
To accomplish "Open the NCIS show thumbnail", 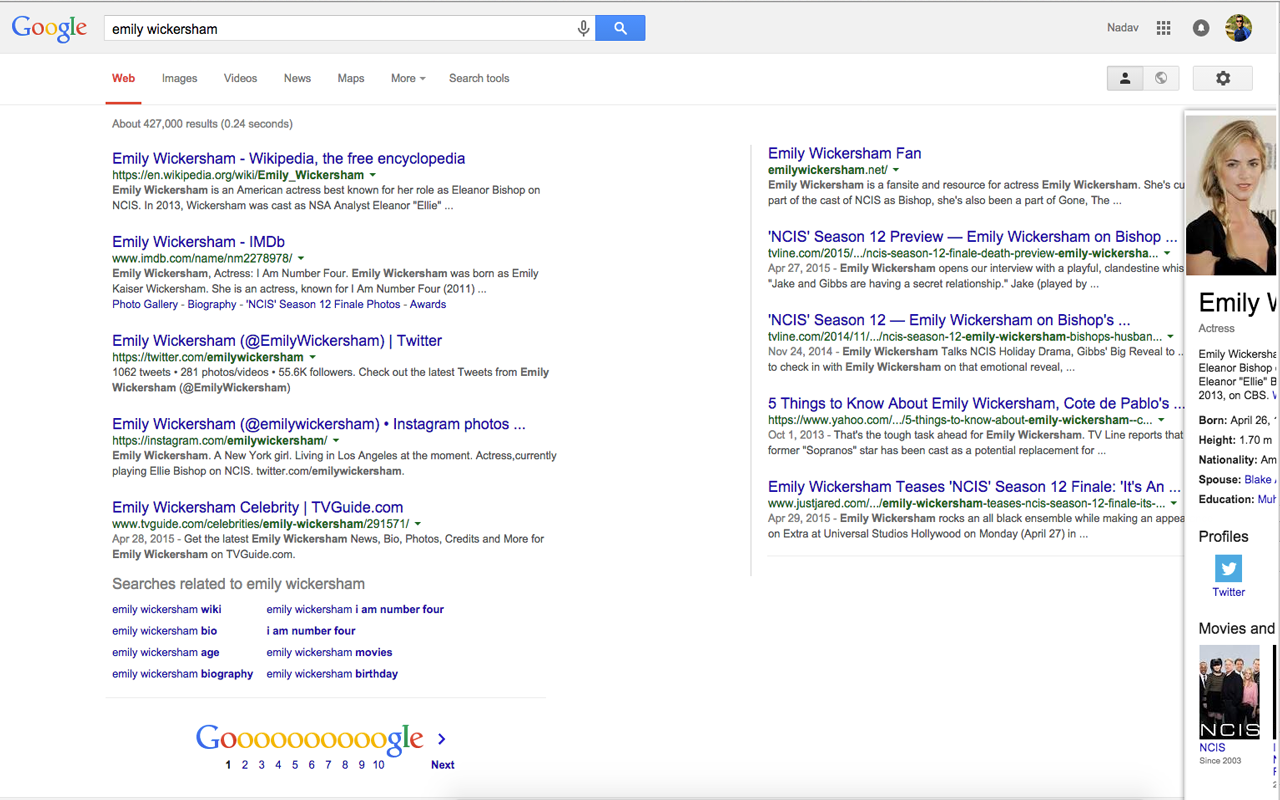I will coord(1229,692).
